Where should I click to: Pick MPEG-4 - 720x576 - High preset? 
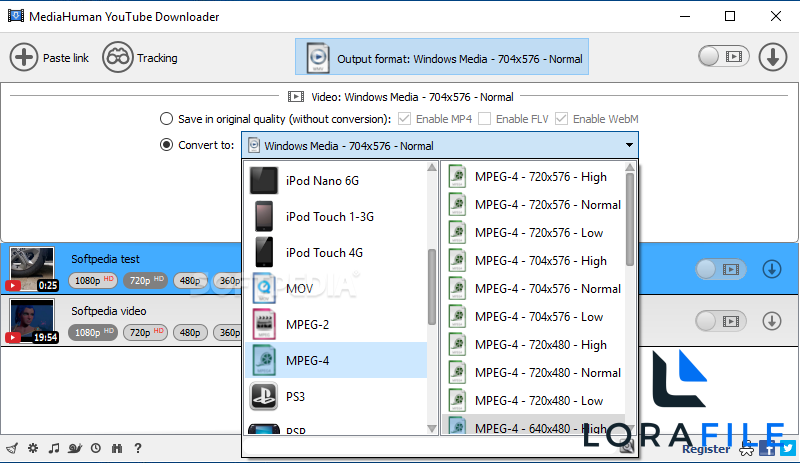[x=533, y=177]
